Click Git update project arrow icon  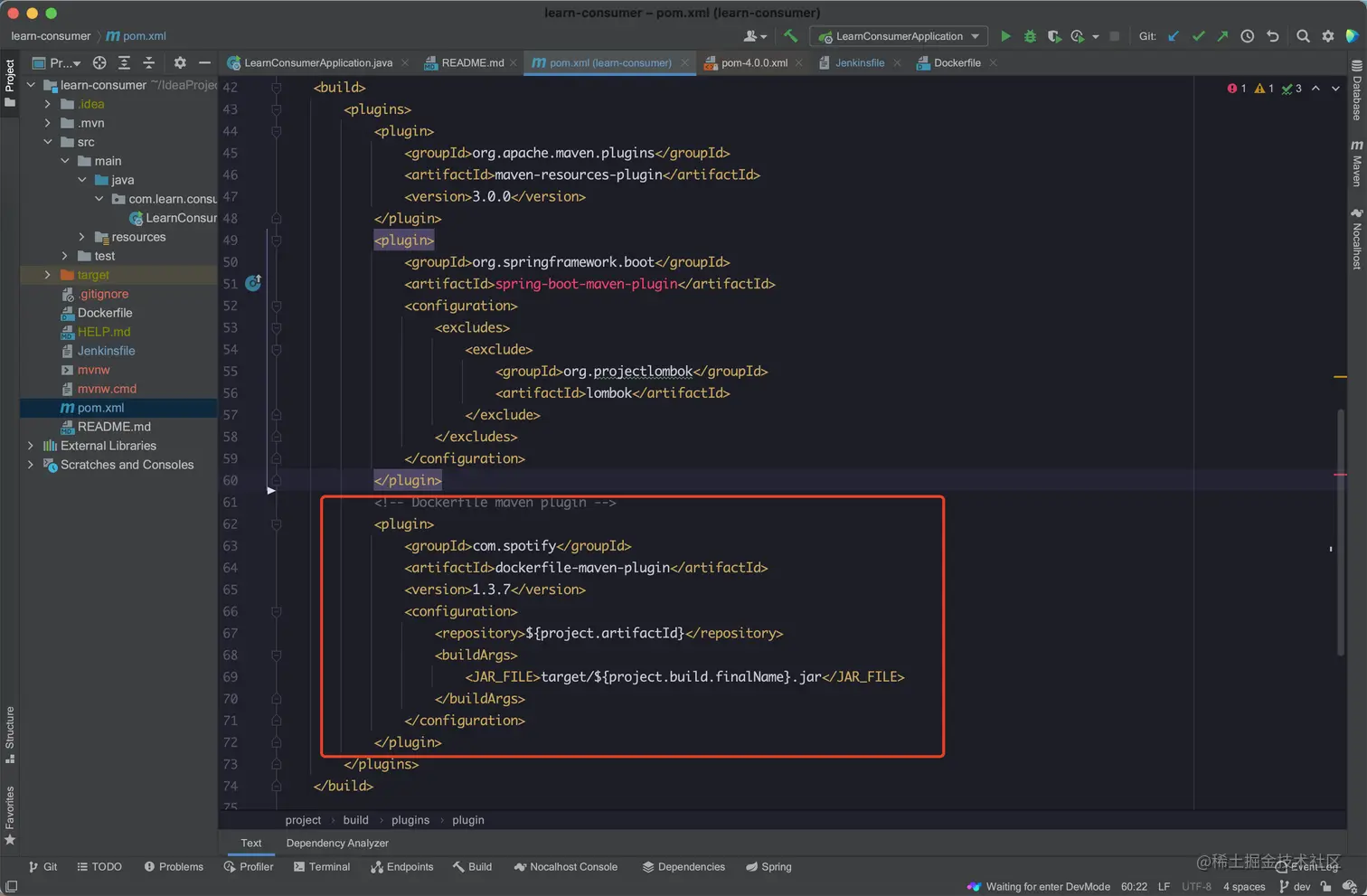tap(1174, 36)
